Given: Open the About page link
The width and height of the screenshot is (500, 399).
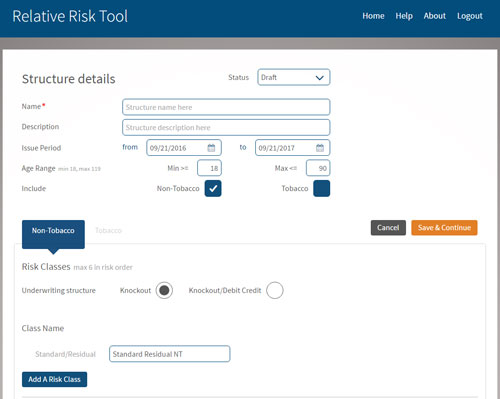Looking at the screenshot, I should [435, 16].
